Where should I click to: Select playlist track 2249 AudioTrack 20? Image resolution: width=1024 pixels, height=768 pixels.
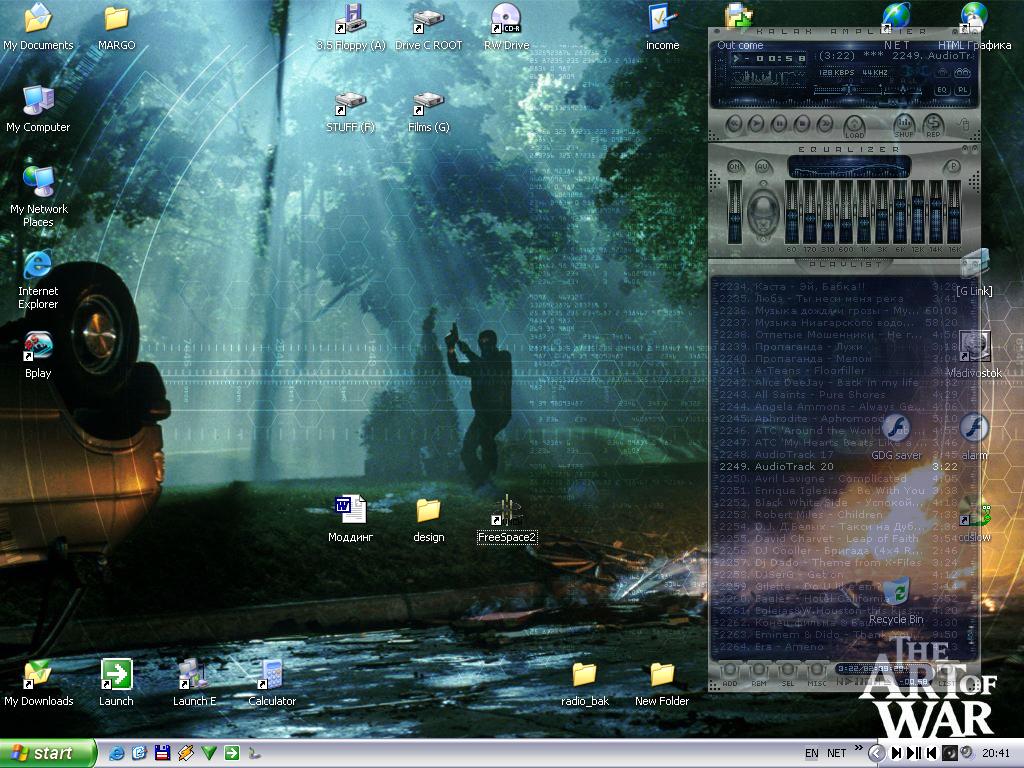839,466
